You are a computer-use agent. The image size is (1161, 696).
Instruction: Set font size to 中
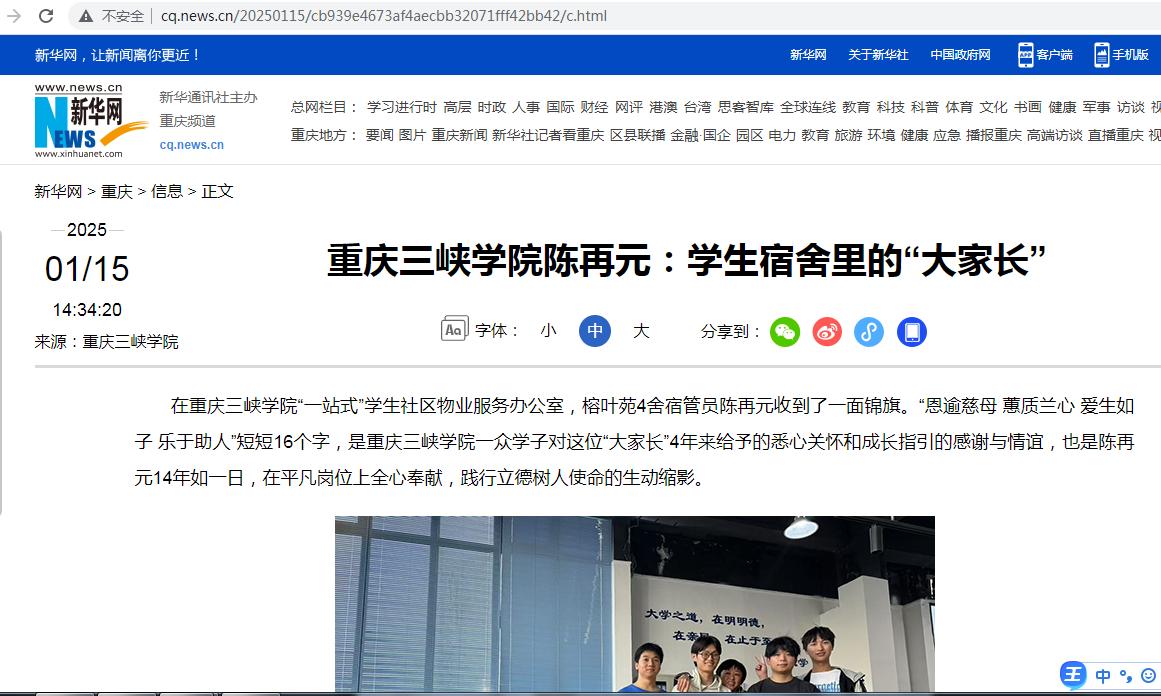coord(595,331)
